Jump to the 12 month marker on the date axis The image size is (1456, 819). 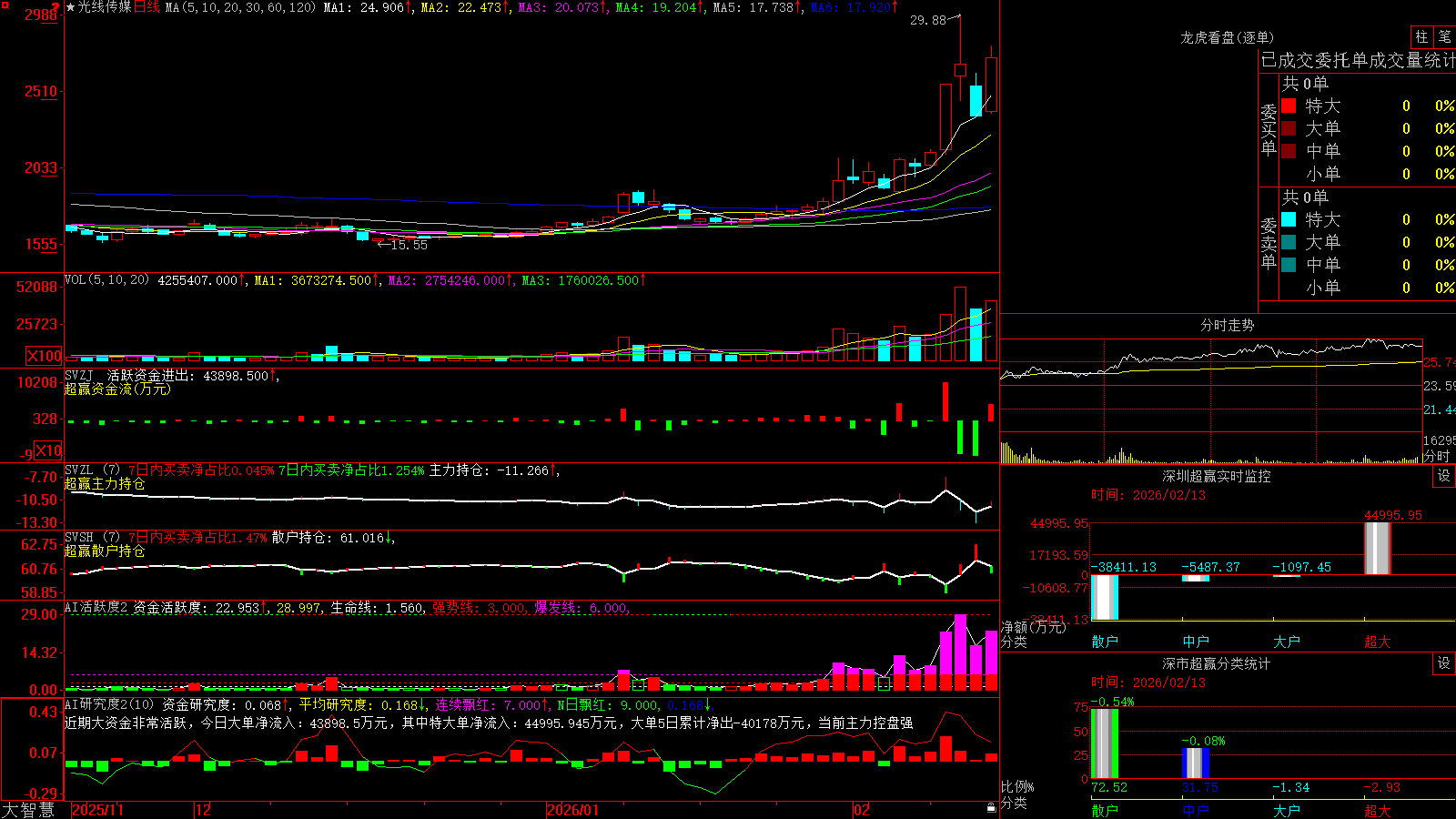(x=204, y=810)
